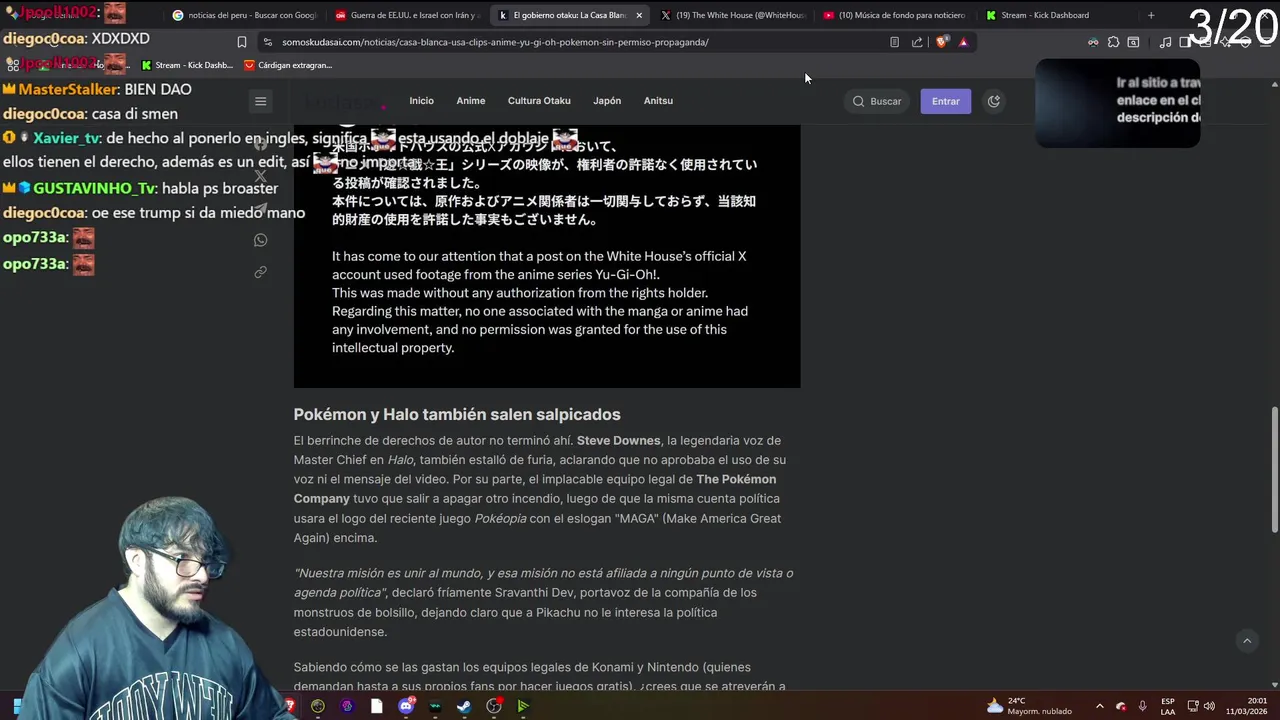Open the Anitsu nav item
Viewport: 1280px width, 720px height.
[x=658, y=101]
